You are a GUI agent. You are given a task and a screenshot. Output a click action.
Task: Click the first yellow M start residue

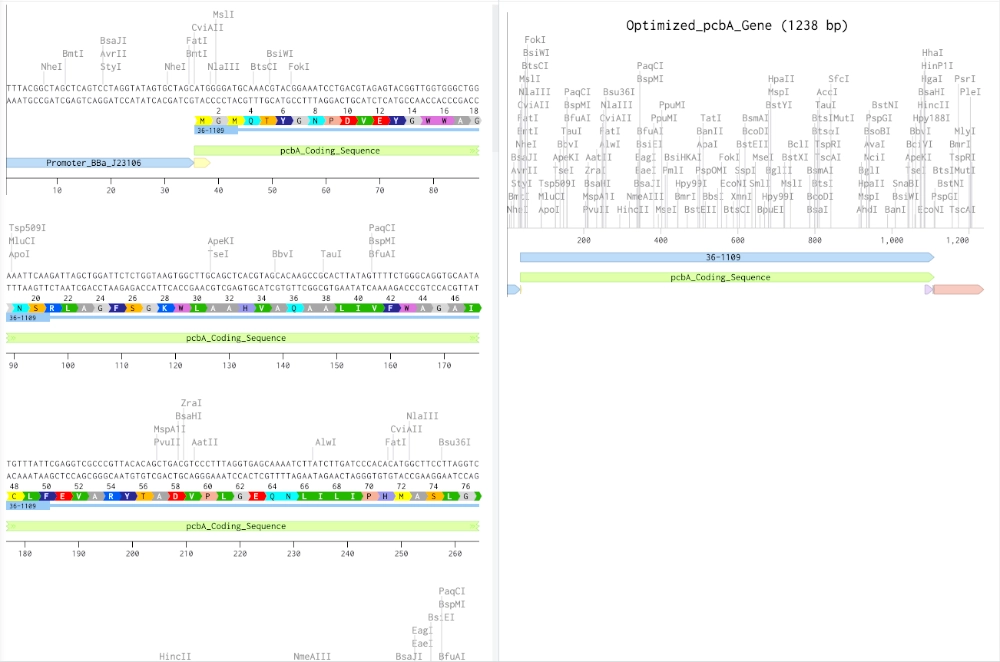(x=202, y=120)
